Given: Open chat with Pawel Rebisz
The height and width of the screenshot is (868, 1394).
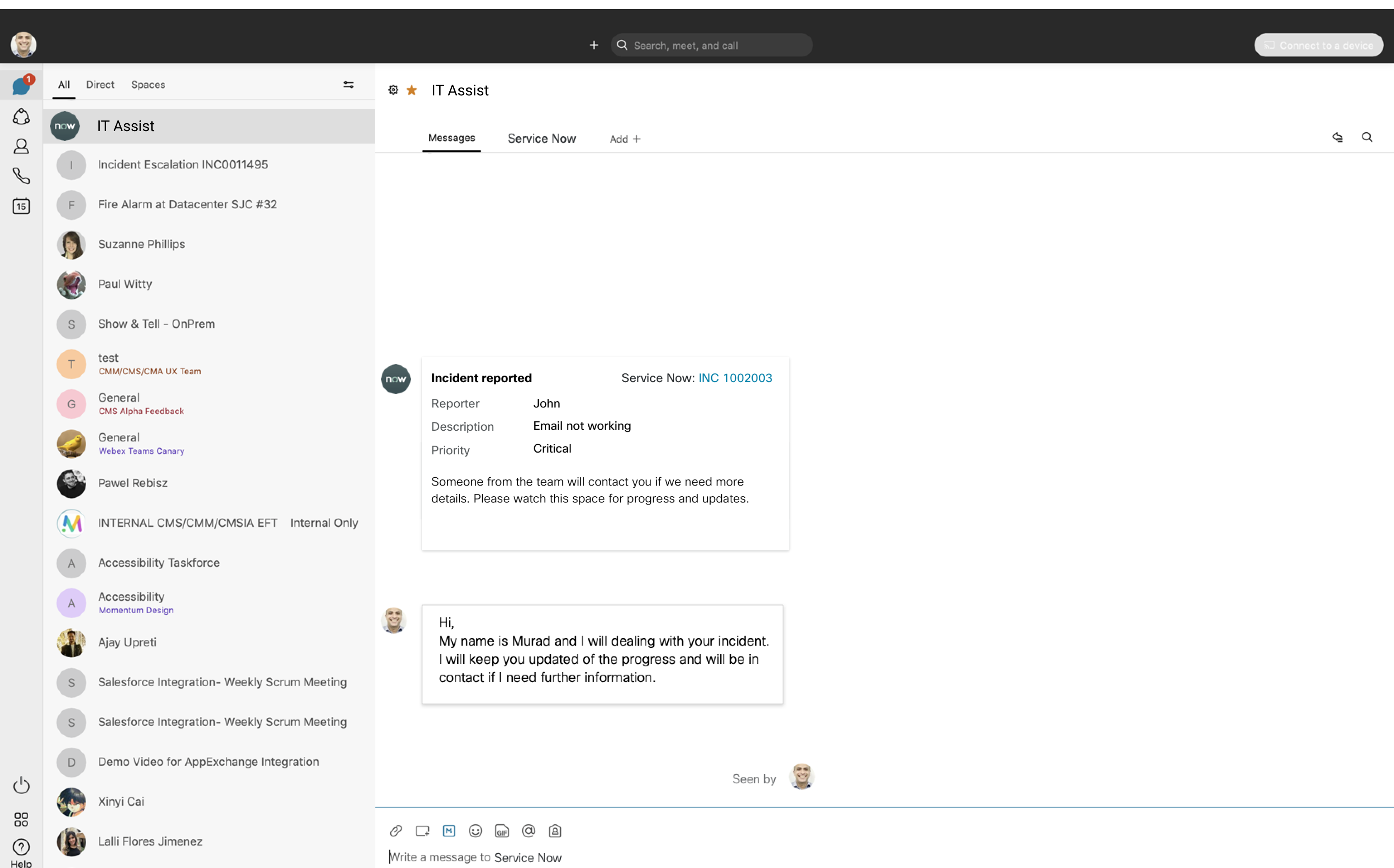Looking at the screenshot, I should click(x=209, y=483).
